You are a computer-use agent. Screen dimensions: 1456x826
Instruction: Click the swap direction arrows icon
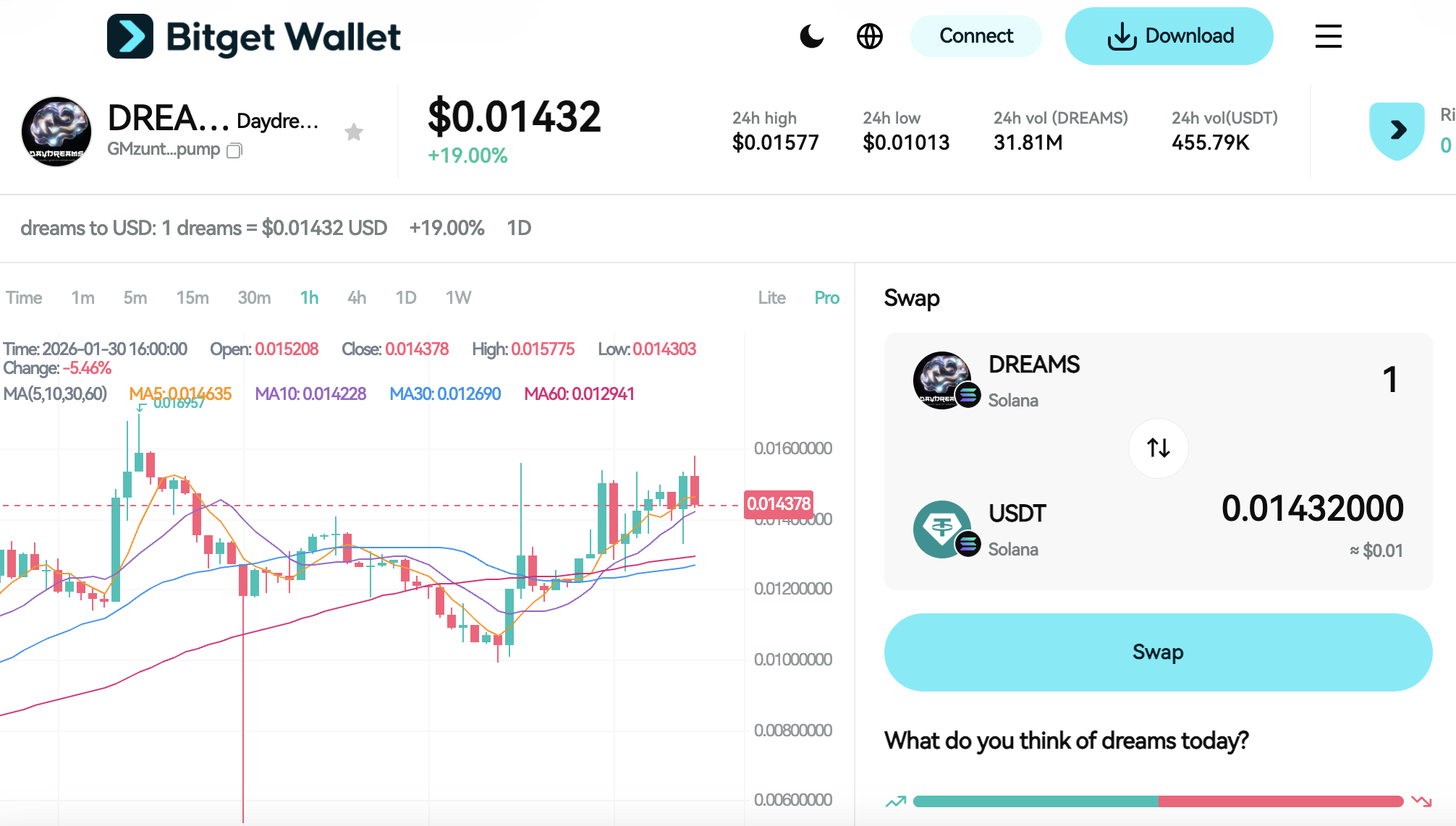[1158, 448]
